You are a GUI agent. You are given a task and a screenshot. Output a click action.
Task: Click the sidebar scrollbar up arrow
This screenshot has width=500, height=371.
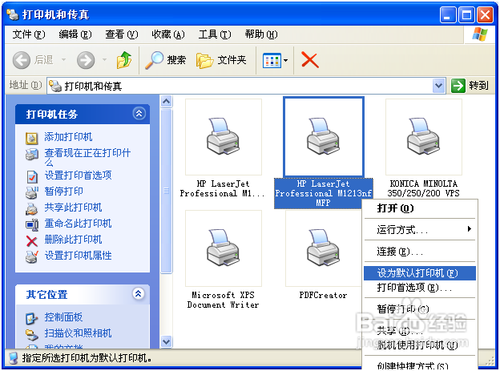[x=166, y=101]
